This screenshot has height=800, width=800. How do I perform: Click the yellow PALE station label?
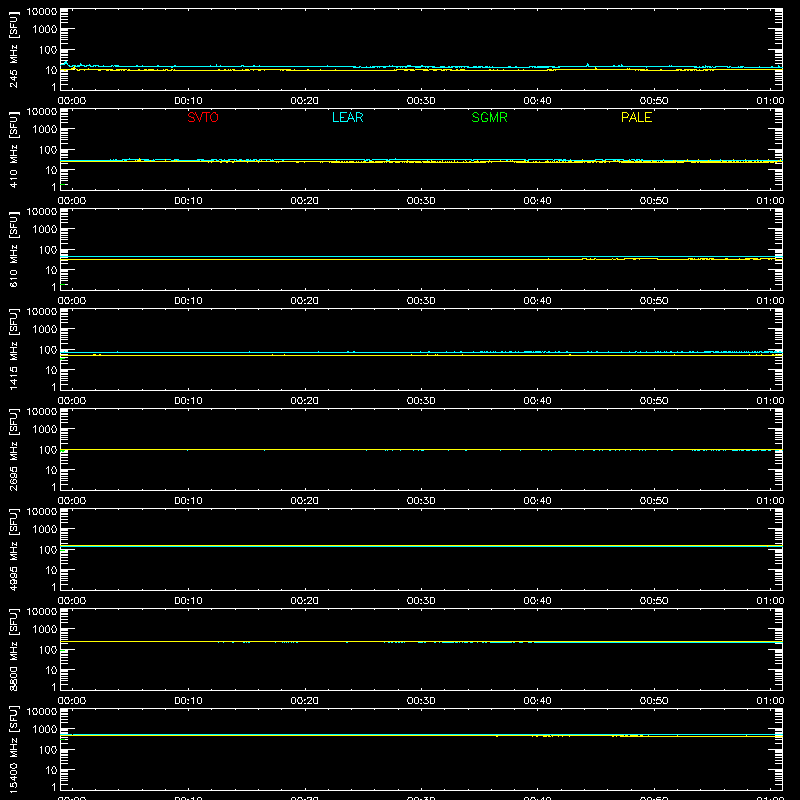[x=636, y=117]
